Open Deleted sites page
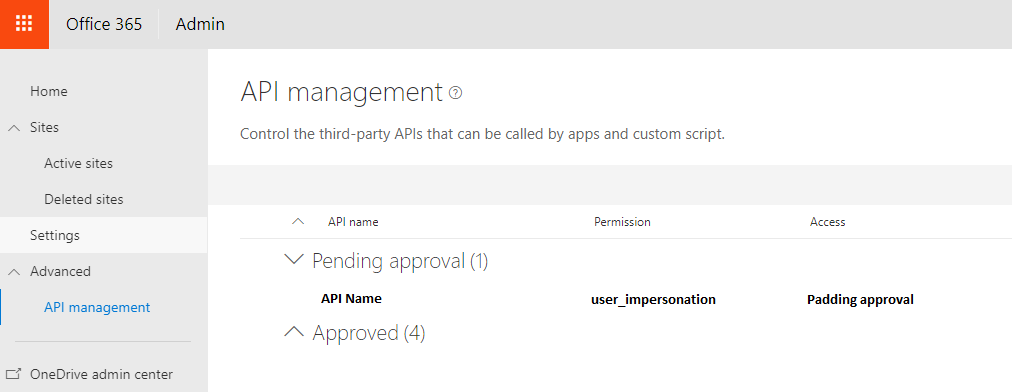 (83, 200)
